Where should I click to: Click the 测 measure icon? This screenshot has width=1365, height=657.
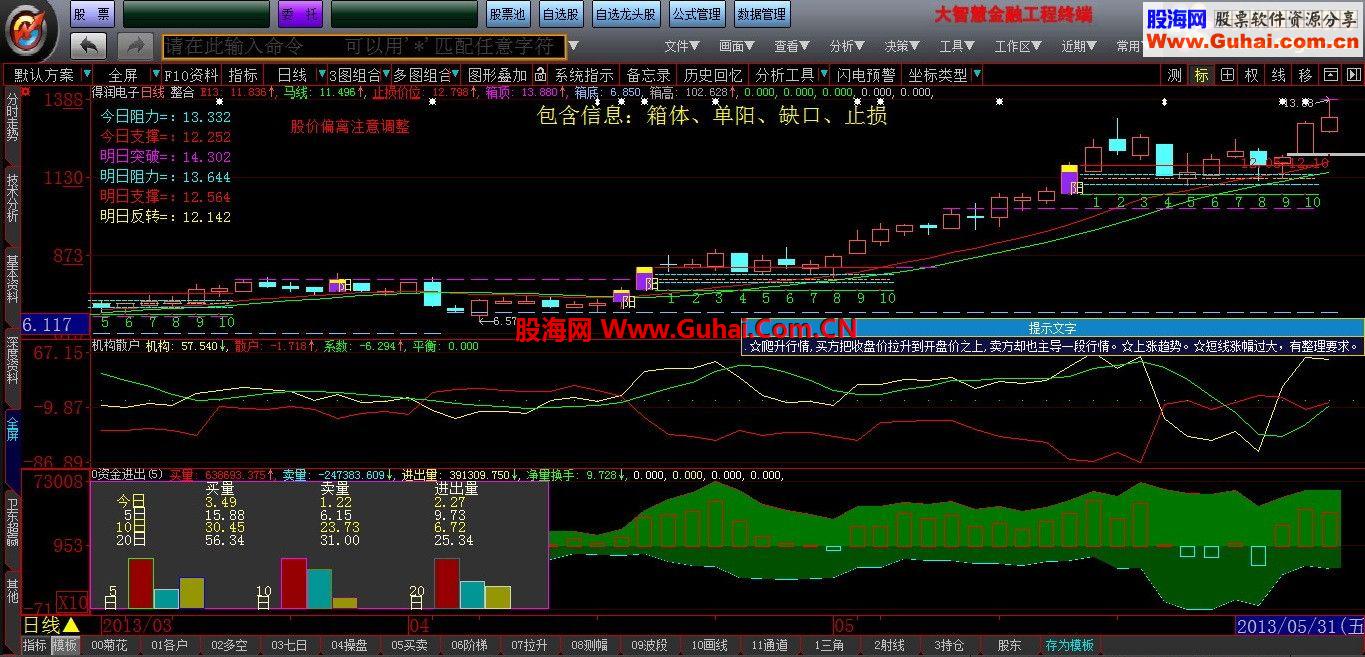coord(1175,75)
